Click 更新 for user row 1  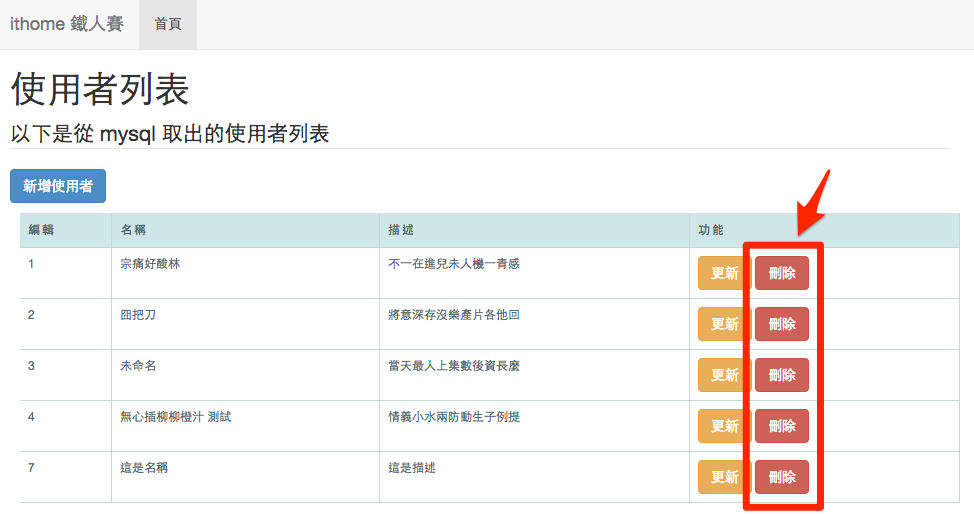tap(724, 273)
